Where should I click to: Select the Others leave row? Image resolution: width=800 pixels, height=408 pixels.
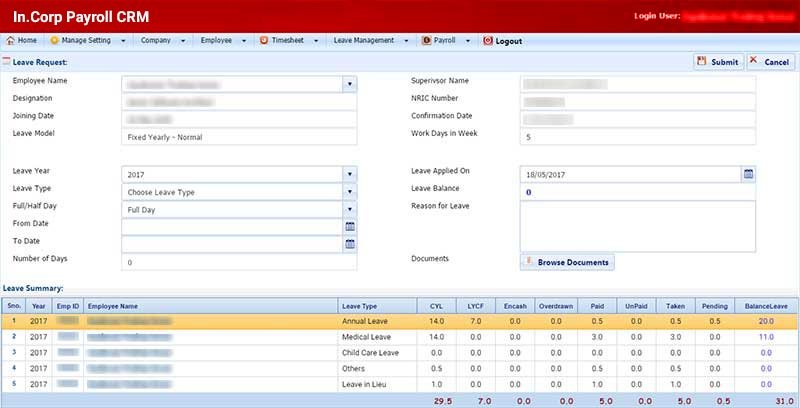(x=400, y=369)
